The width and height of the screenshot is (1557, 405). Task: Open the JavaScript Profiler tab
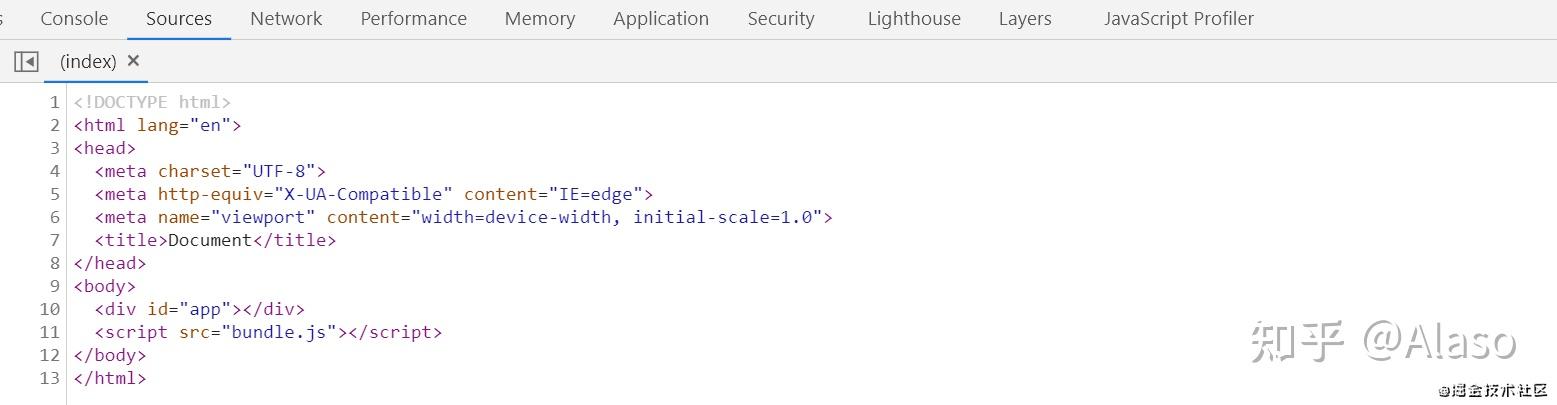(1178, 19)
